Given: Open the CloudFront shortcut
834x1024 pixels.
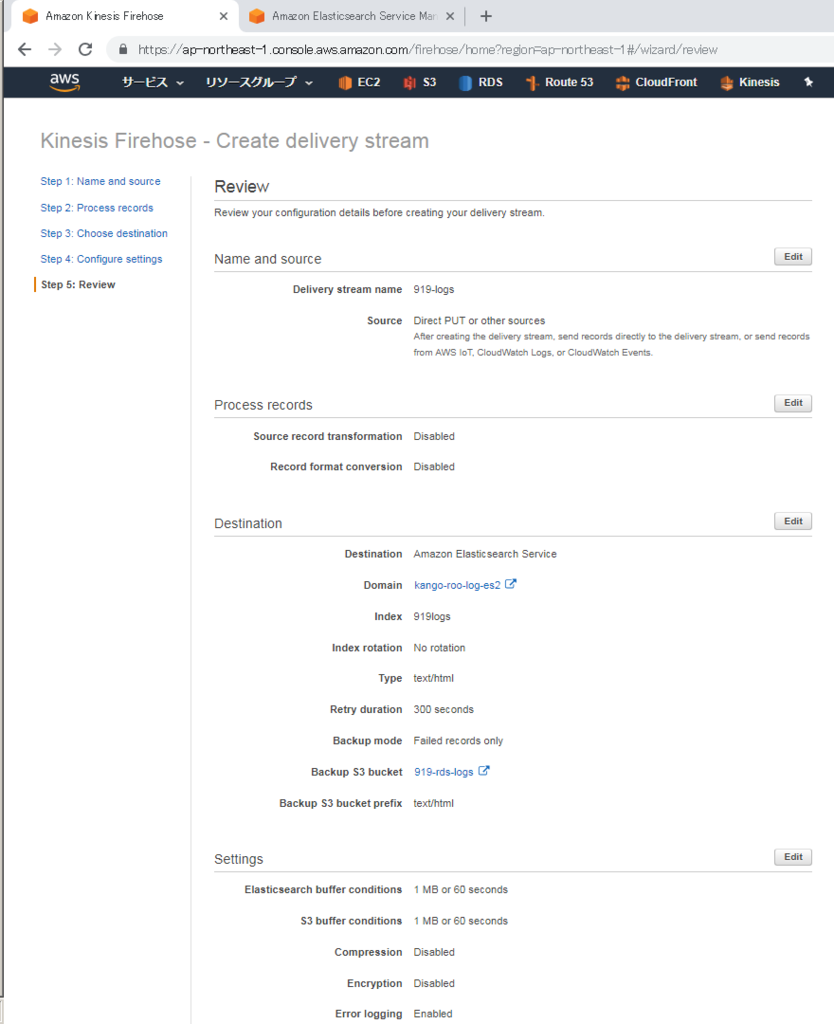Looking at the screenshot, I should 656,82.
